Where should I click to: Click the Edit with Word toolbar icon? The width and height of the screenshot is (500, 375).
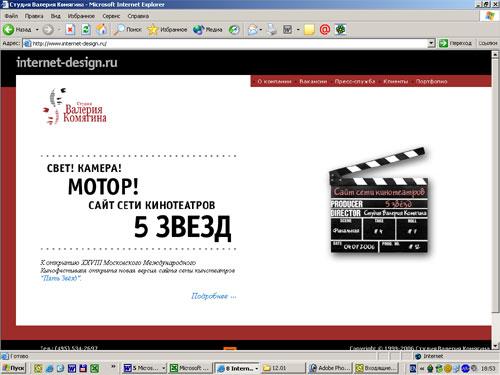click(288, 30)
